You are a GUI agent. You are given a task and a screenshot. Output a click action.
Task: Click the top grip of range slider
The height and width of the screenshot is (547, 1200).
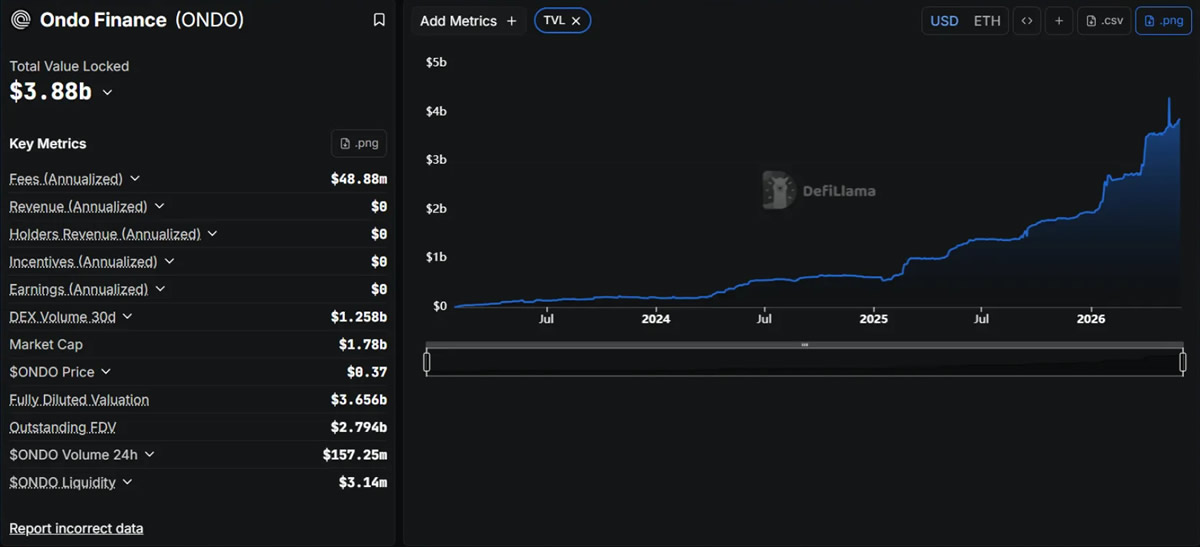pyautogui.click(x=804, y=345)
